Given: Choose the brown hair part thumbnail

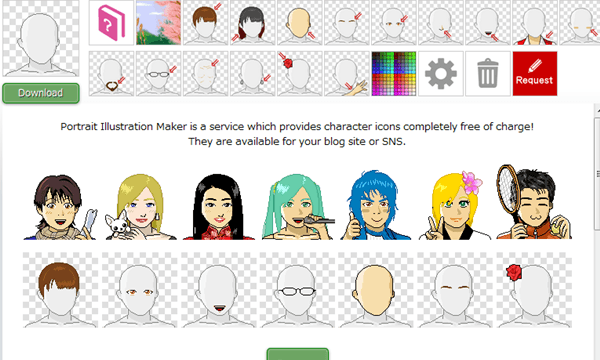Looking at the screenshot, I should point(60,290).
